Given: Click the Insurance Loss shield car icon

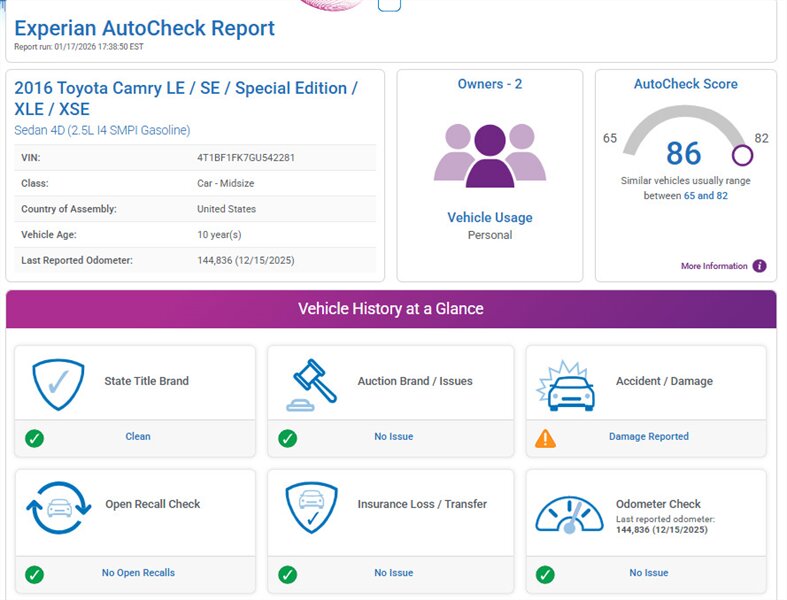Looking at the screenshot, I should [x=313, y=507].
